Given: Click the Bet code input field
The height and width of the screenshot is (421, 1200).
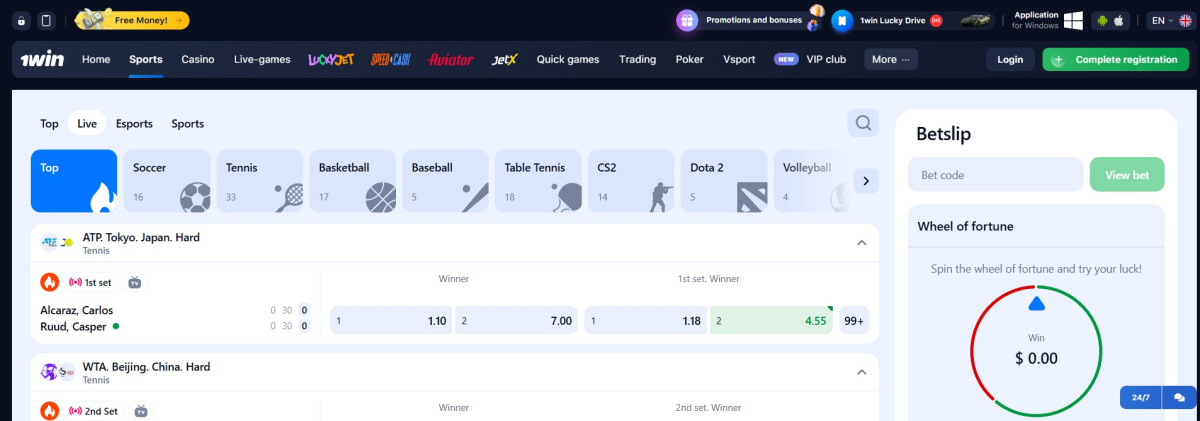Looking at the screenshot, I should point(995,175).
